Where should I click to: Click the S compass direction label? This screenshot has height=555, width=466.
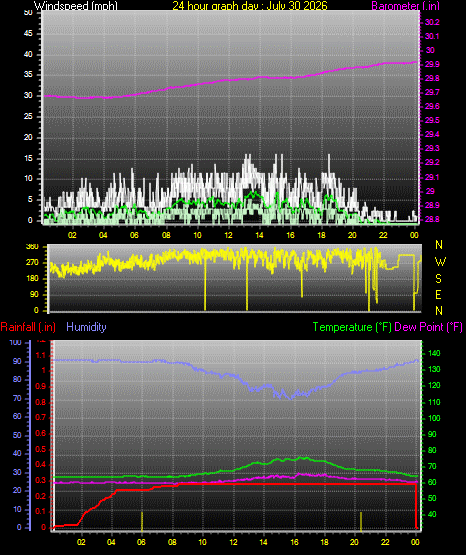point(438,279)
